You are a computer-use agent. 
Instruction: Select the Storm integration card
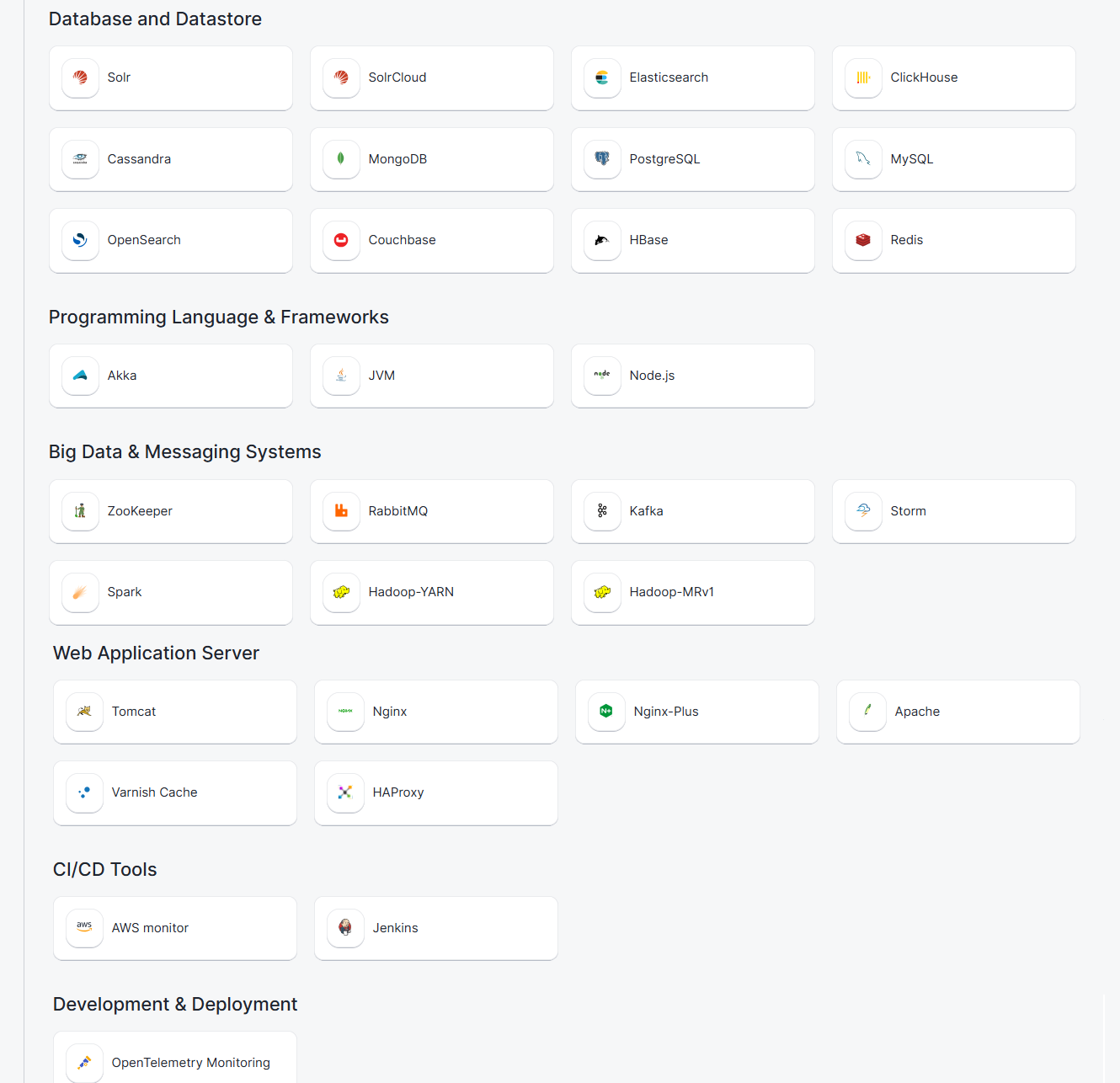point(952,511)
